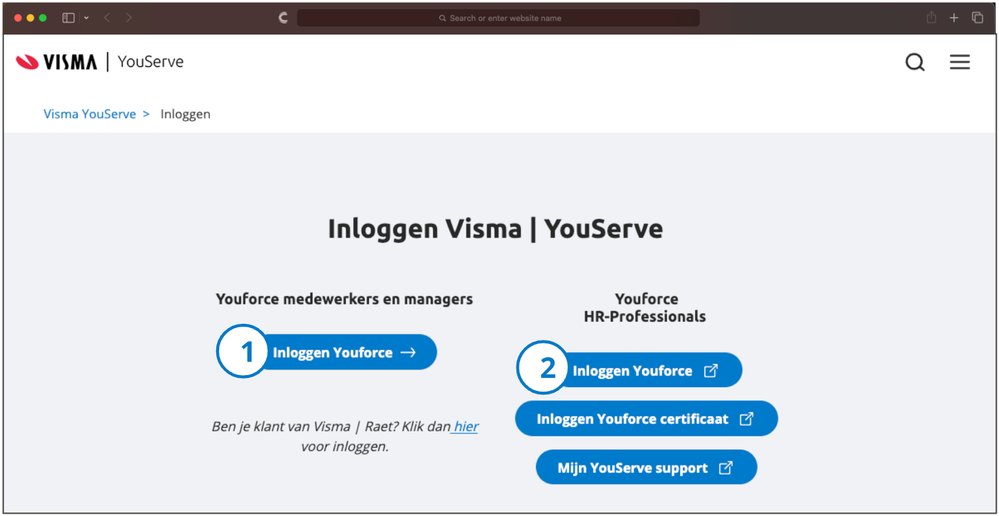The height and width of the screenshot is (516, 999).
Task: Close the Safari window with red button
Action: (x=17, y=18)
